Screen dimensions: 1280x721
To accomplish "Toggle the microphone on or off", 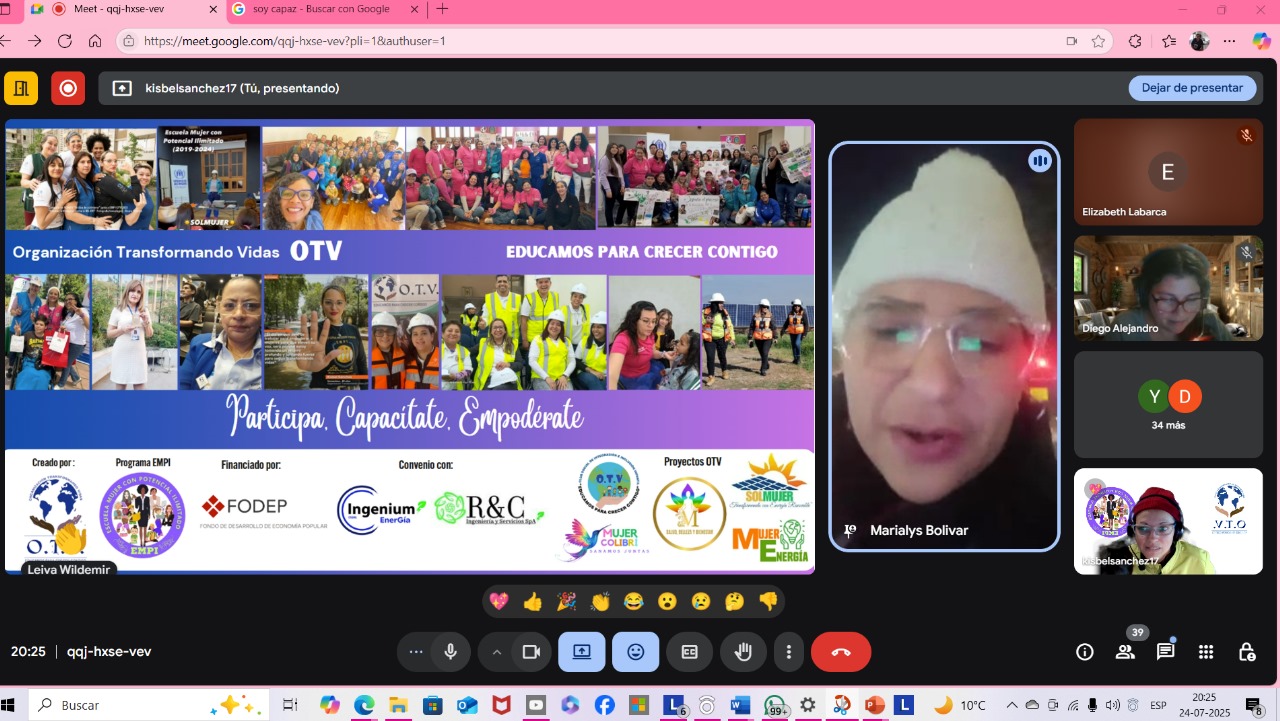I will (451, 652).
